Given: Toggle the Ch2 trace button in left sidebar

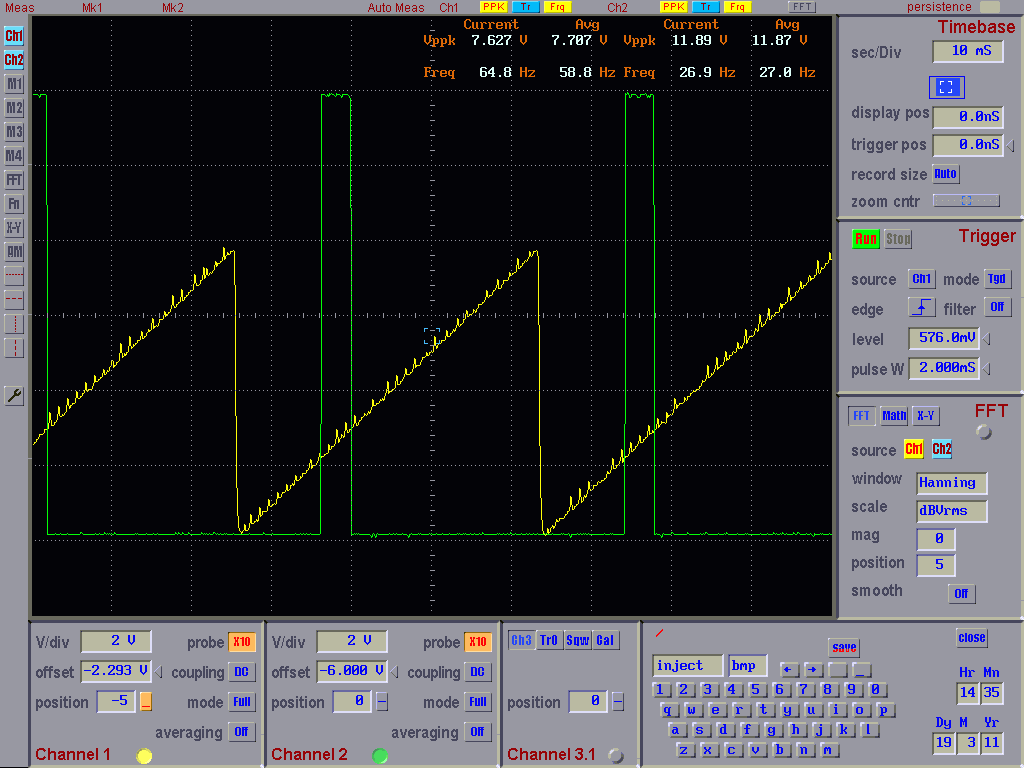Looking at the screenshot, I should [14, 60].
